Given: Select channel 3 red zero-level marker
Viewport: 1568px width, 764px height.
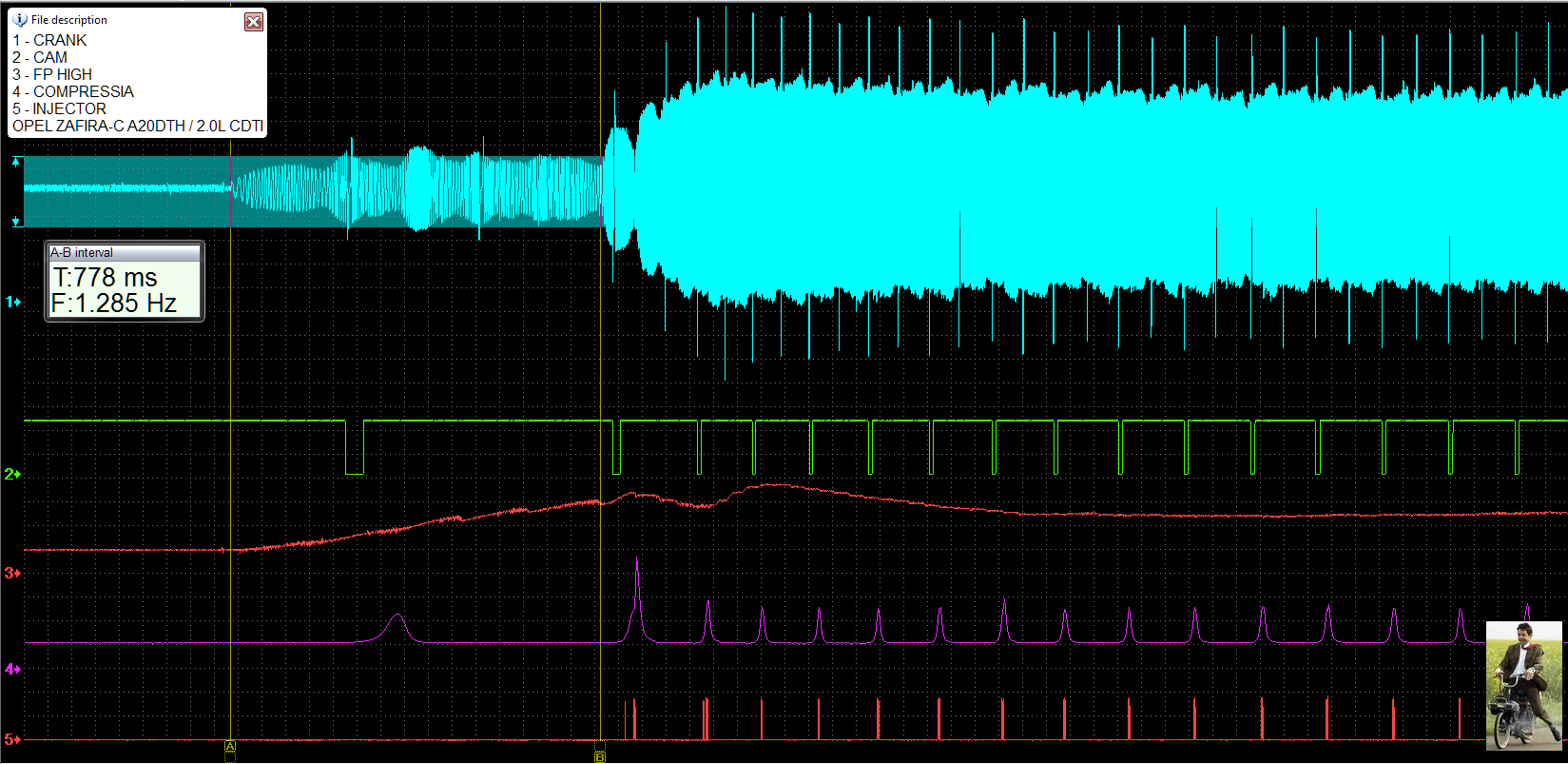Looking at the screenshot, I should click(x=12, y=573).
